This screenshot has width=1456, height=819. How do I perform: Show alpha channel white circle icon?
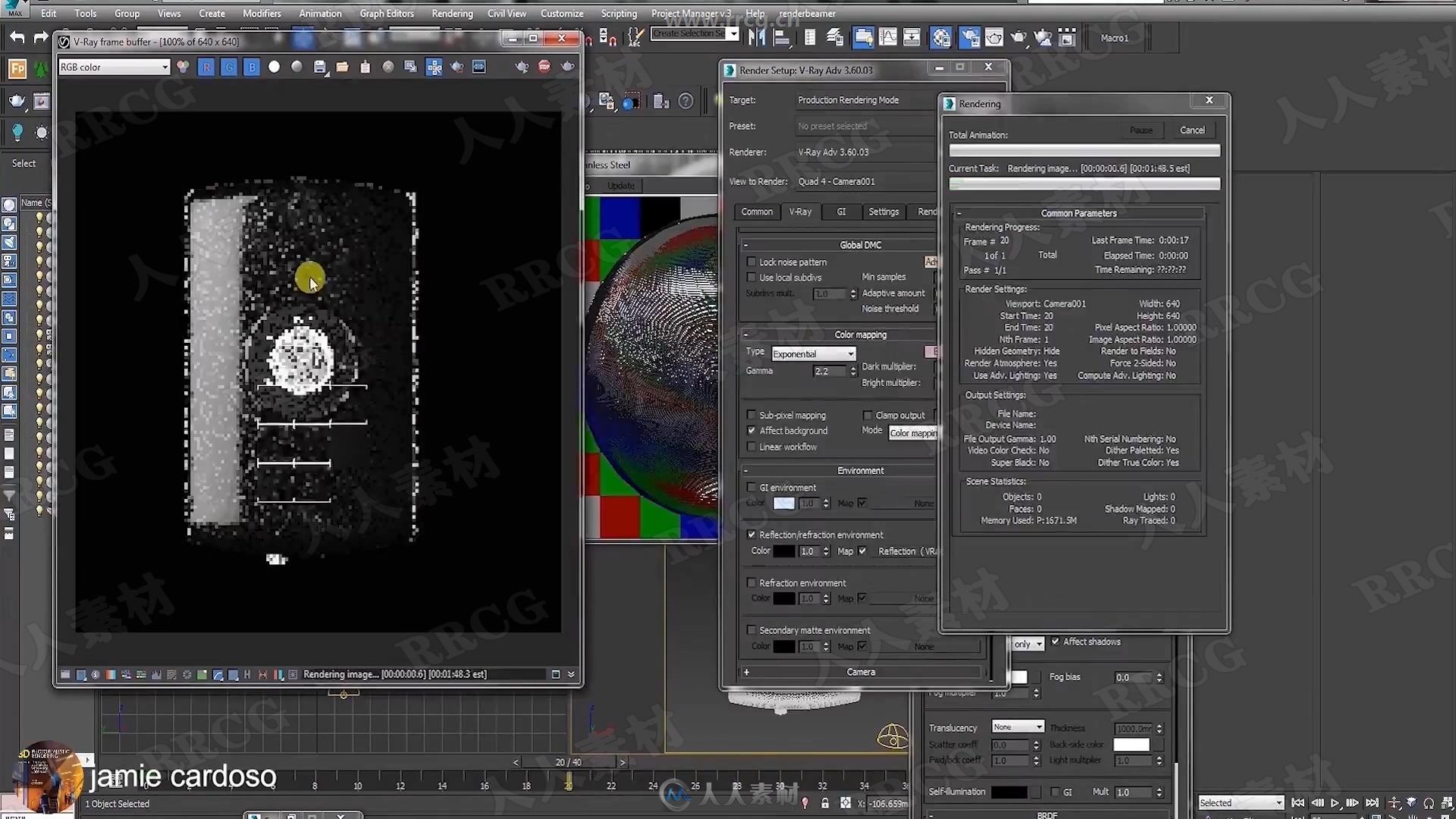(275, 67)
